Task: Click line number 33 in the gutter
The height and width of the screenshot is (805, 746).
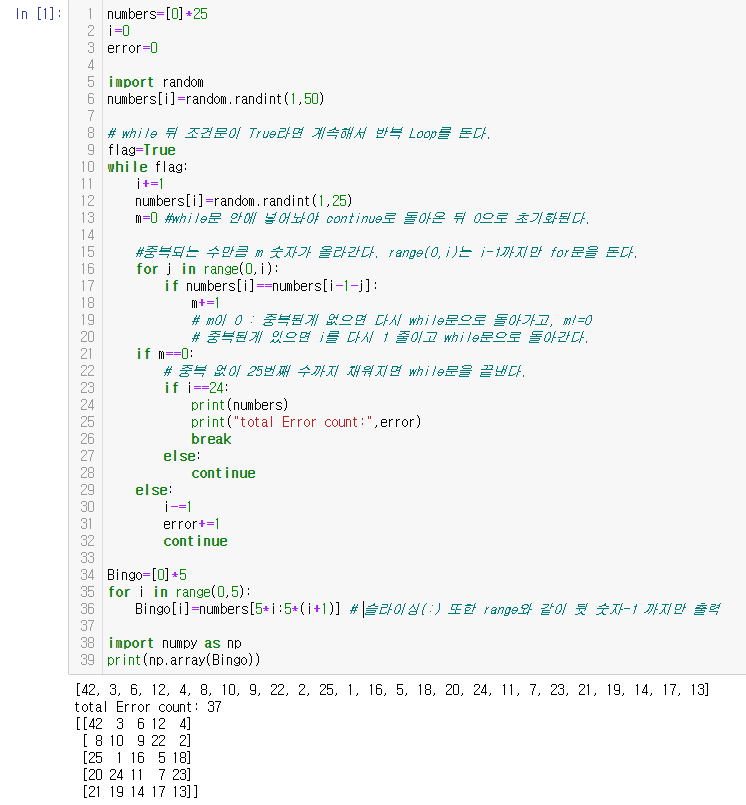Action: tap(87, 558)
